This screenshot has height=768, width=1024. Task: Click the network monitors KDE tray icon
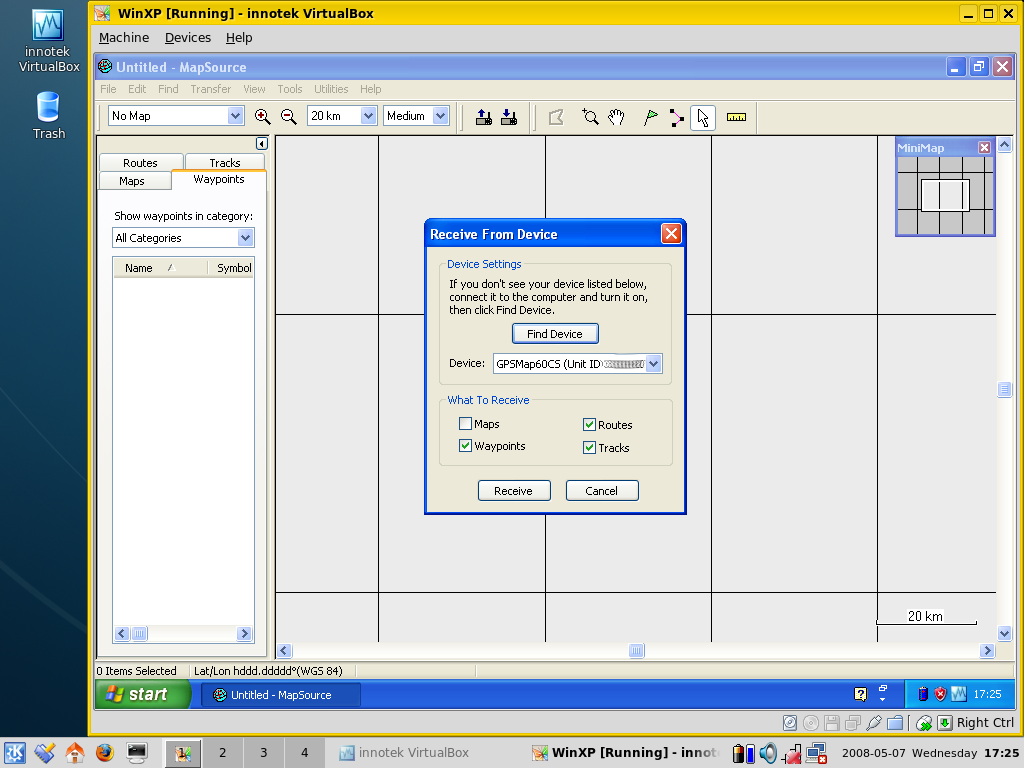tap(816, 753)
